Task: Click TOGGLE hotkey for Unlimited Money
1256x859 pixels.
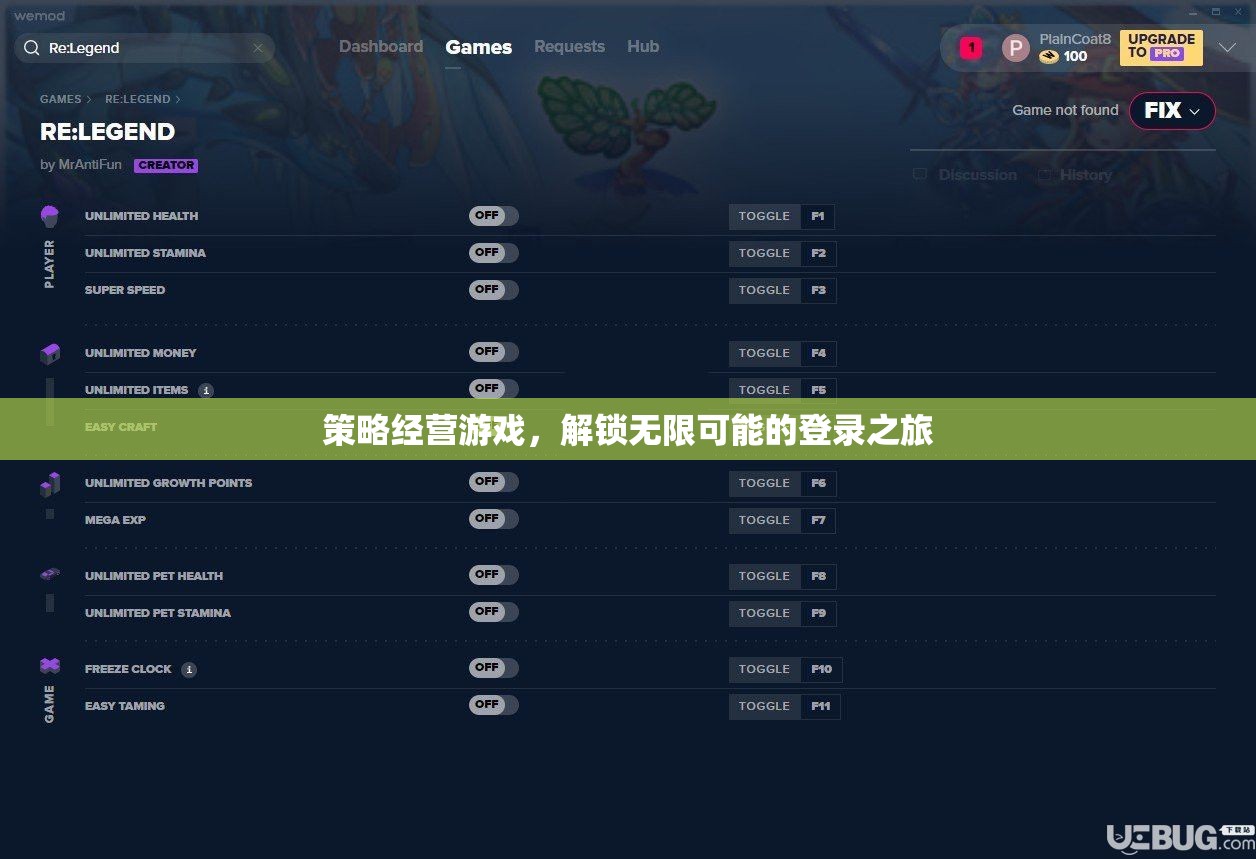Action: pyautogui.click(x=764, y=353)
